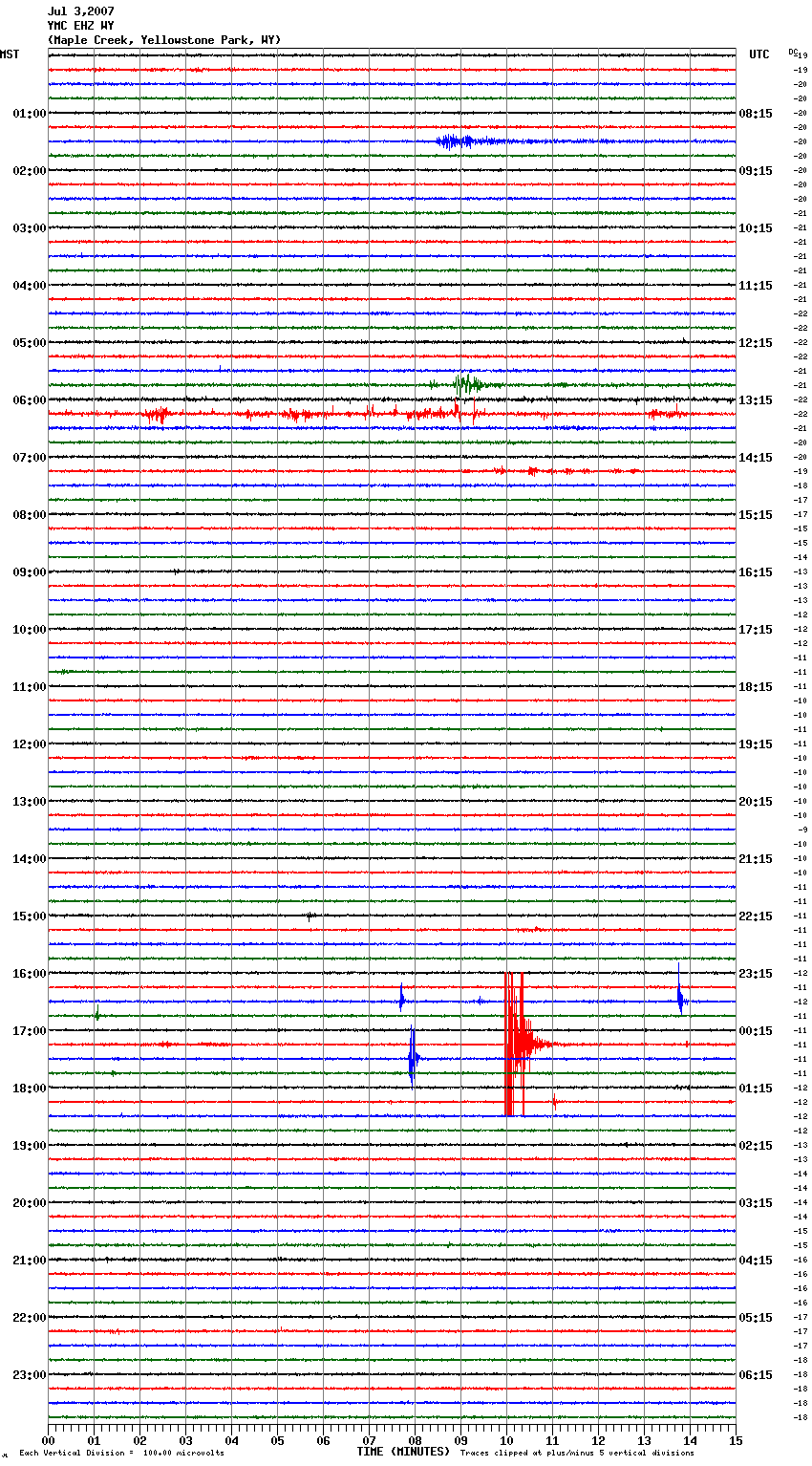This screenshot has height=1466, width=812.
Task: Click the blue spike near minute 8 on 17:30 trace
Action: coord(413,1057)
